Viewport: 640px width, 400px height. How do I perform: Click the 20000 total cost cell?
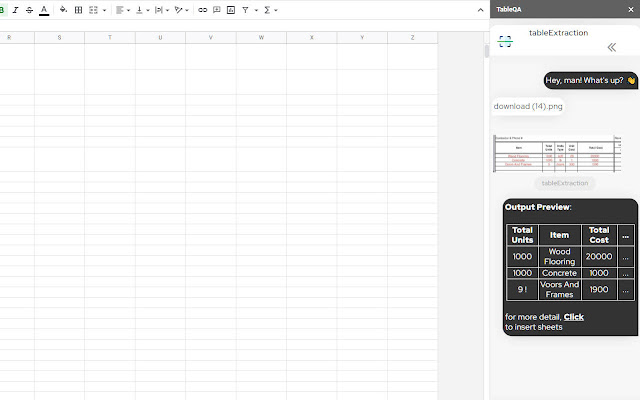click(x=599, y=257)
